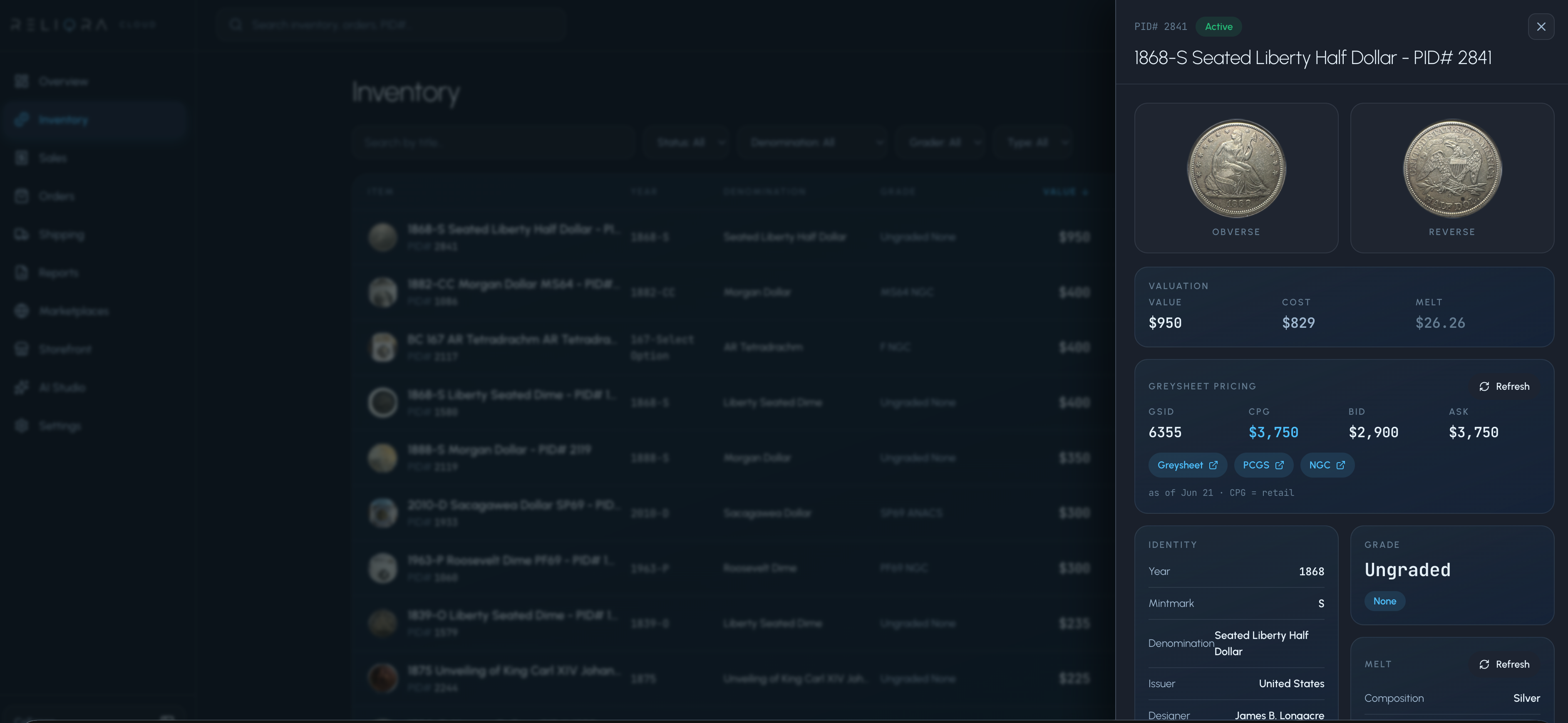Click the Marketplaces globe icon
Screen dimensions: 1568x723
pyautogui.click(x=22, y=311)
